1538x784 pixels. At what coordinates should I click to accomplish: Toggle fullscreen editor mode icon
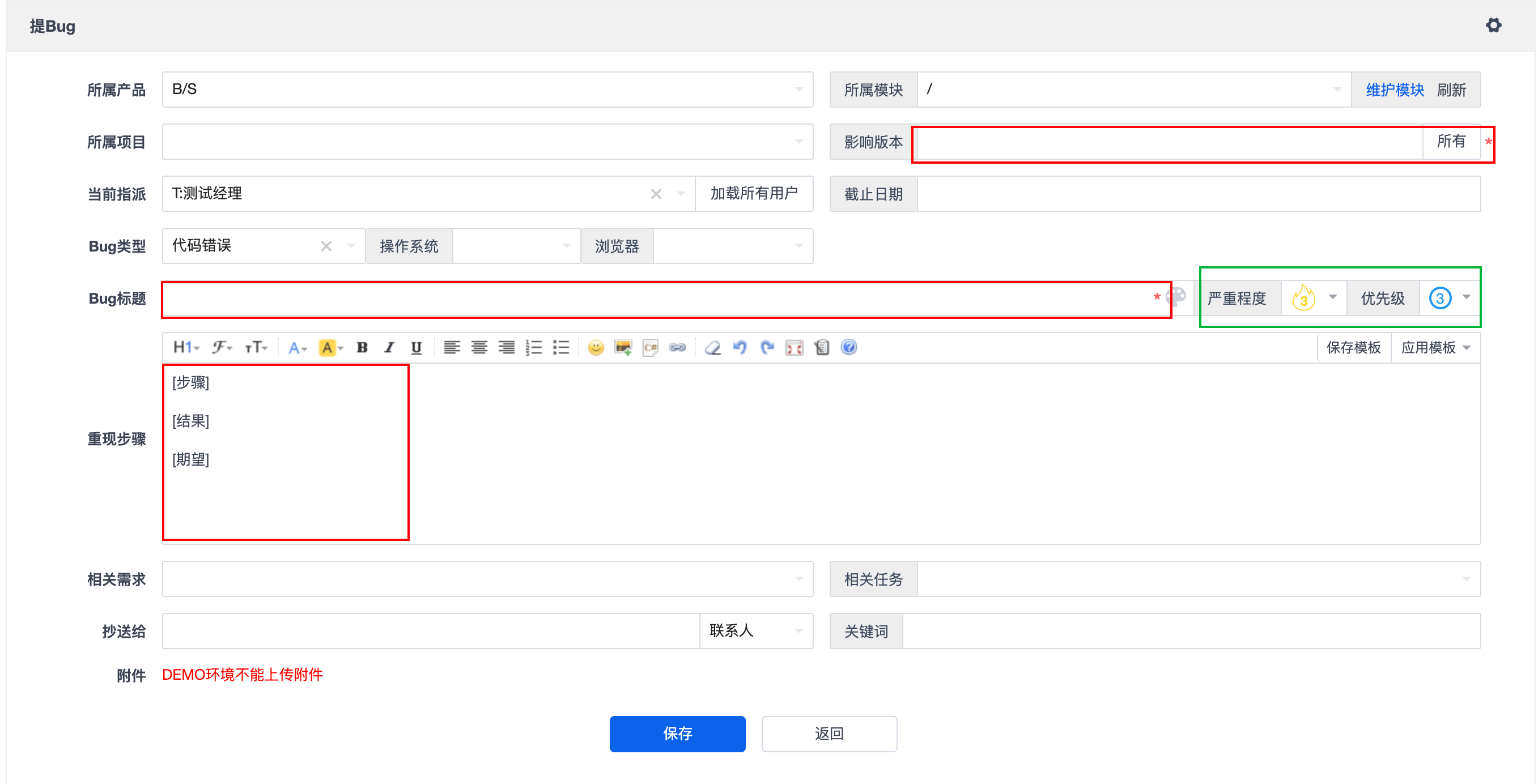click(x=794, y=347)
